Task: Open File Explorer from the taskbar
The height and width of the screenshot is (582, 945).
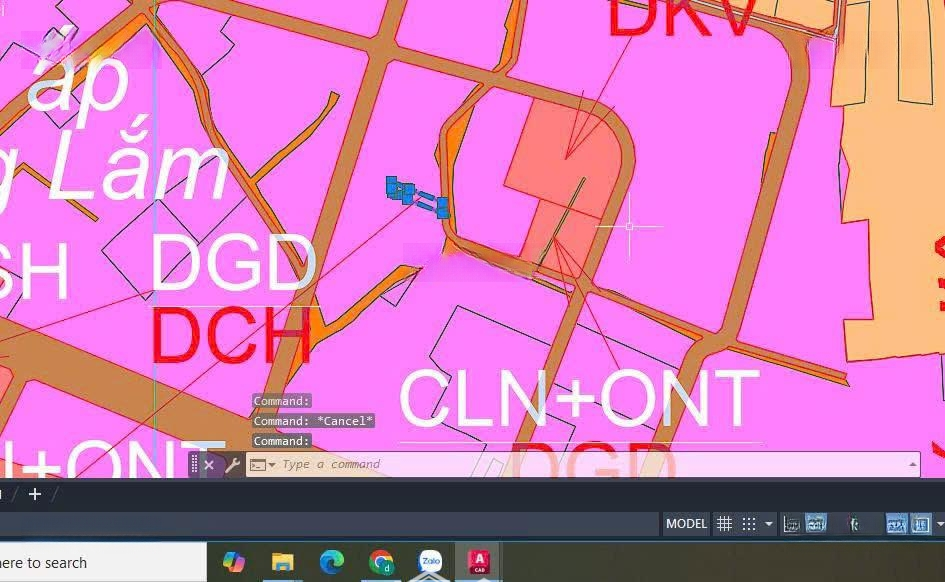Action: [x=283, y=562]
